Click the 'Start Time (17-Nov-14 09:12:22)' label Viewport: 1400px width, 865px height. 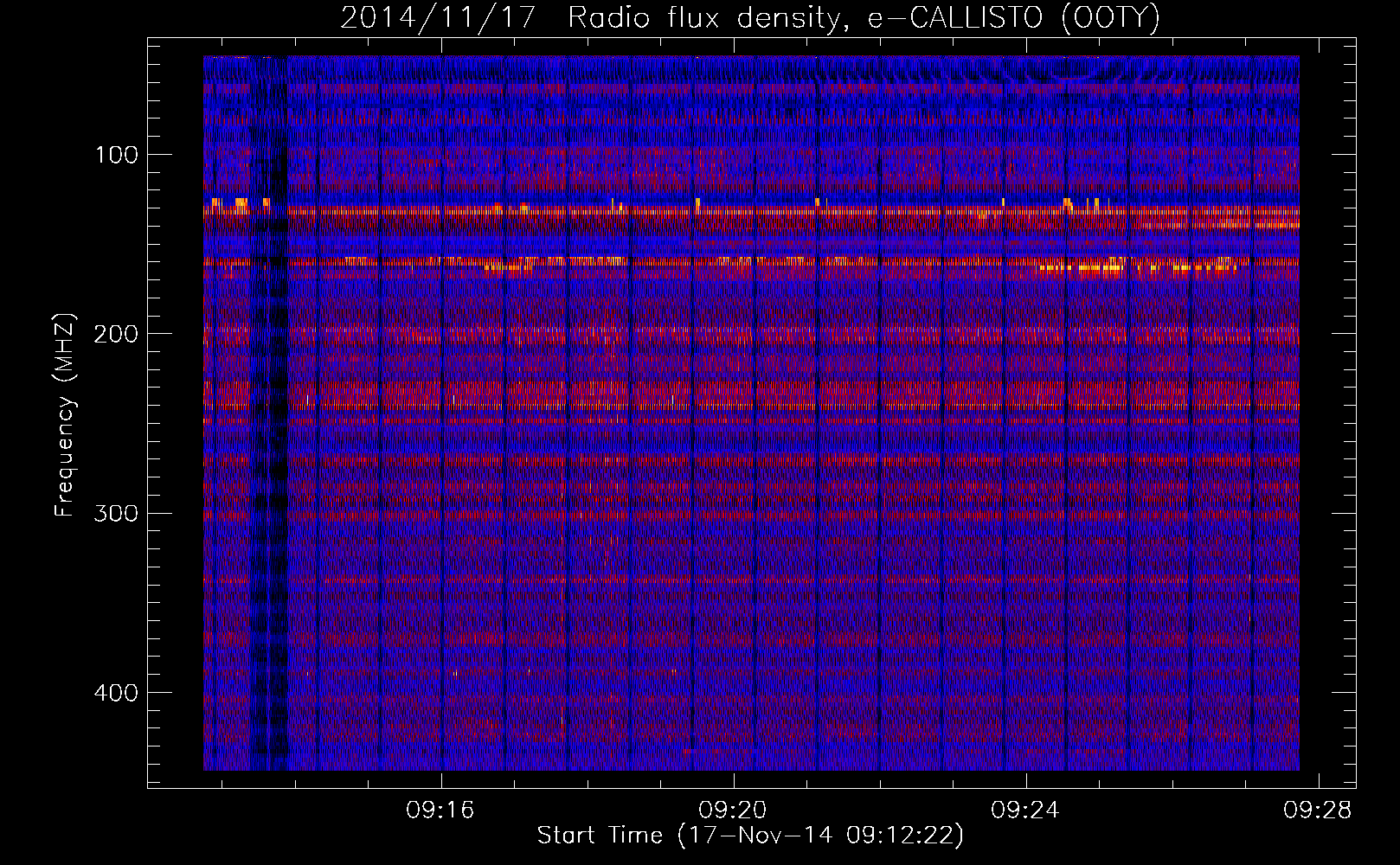750,836
